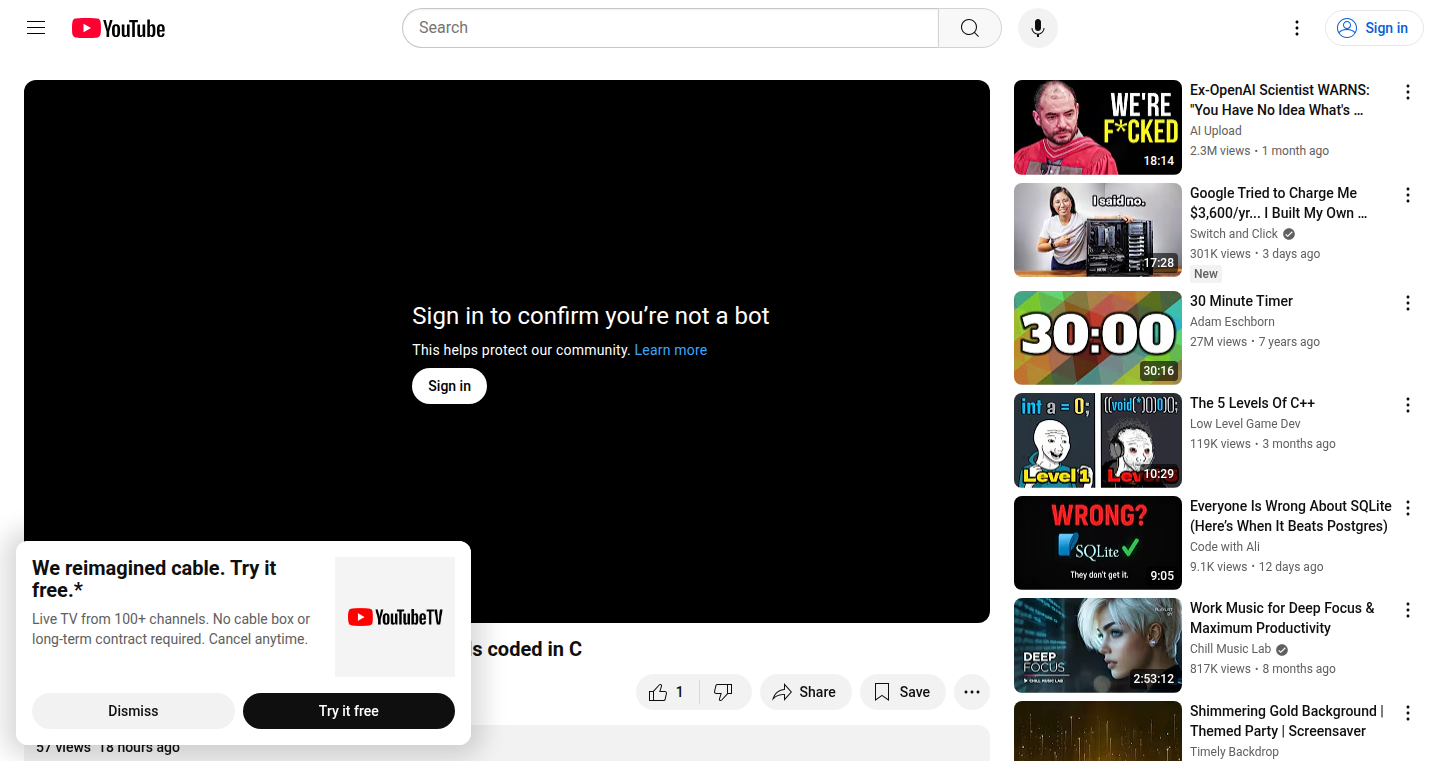This screenshot has width=1440, height=761.
Task: Click Work Music for Deep Focus title
Action: (x=1282, y=618)
